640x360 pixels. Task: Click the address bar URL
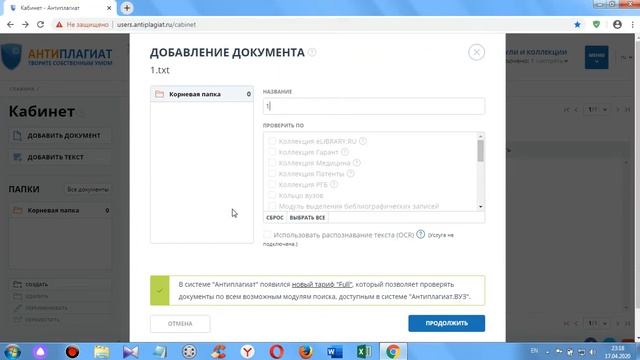[x=156, y=24]
